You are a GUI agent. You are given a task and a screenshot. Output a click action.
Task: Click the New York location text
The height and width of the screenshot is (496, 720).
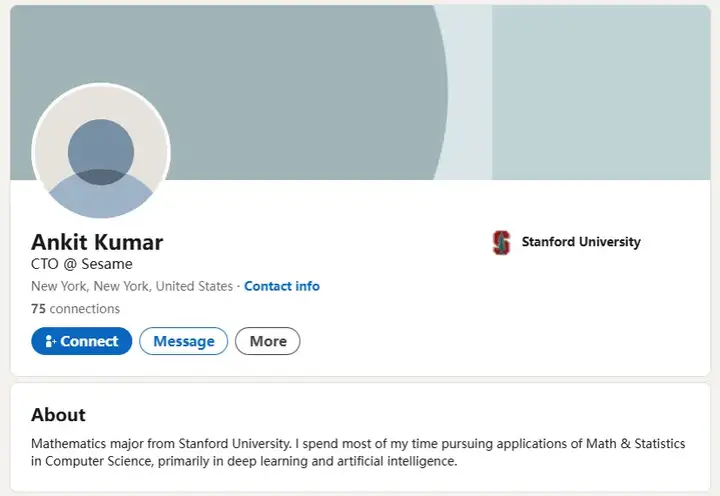pos(132,286)
